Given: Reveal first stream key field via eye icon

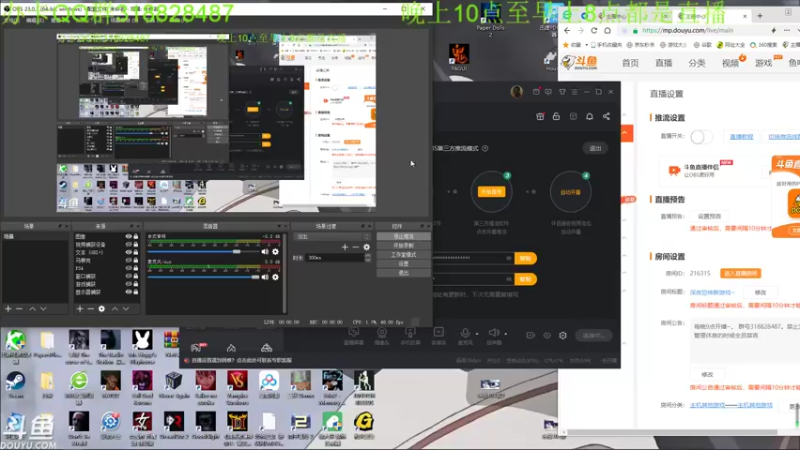Looking at the screenshot, I should [509, 258].
